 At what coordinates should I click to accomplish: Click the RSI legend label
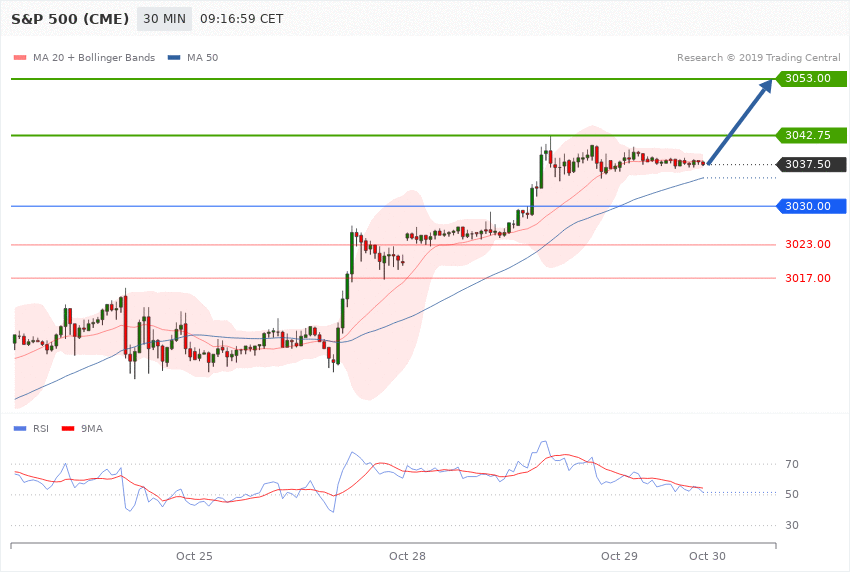tap(41, 429)
